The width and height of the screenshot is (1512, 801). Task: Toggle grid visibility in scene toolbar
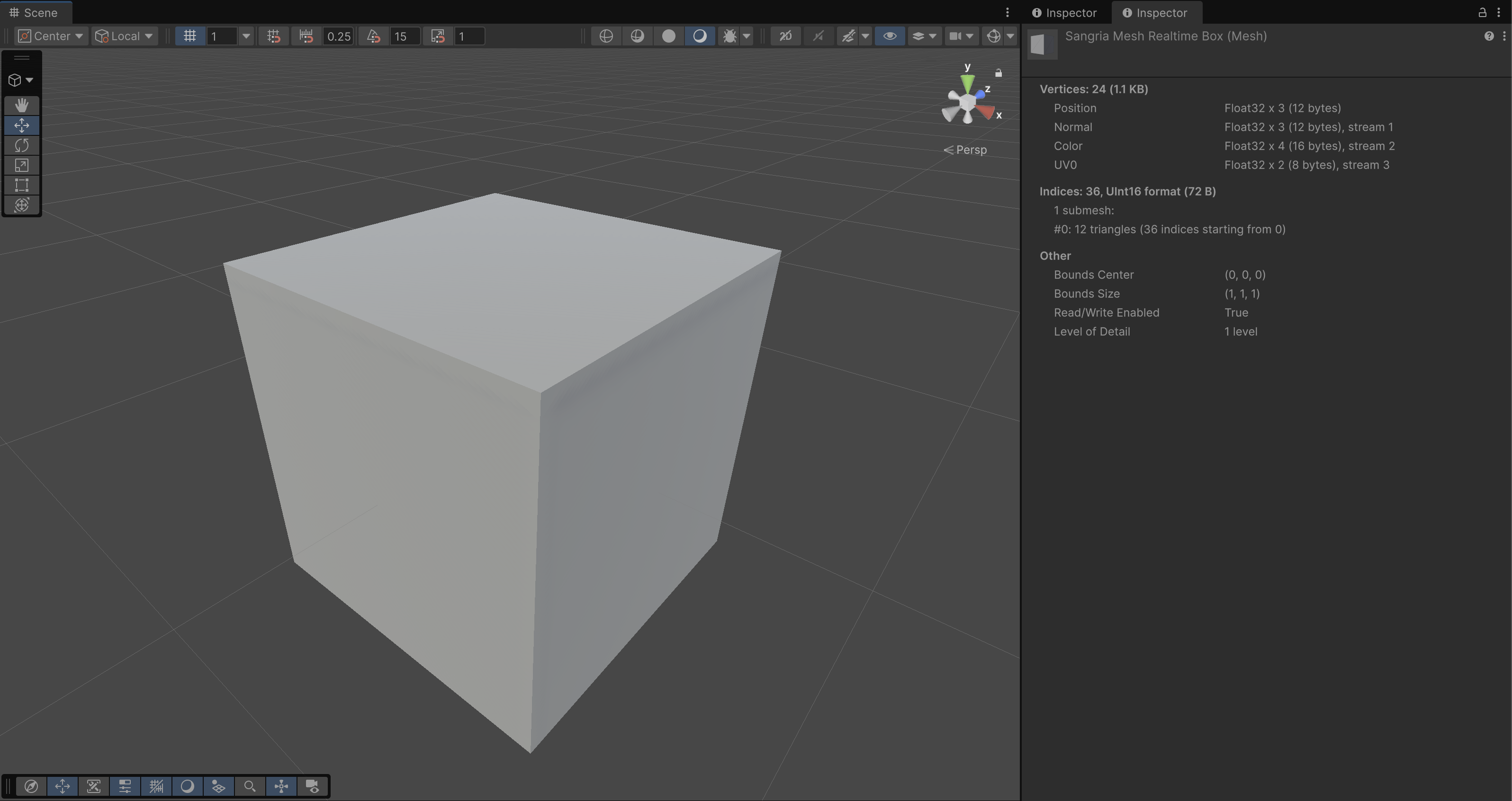[189, 36]
